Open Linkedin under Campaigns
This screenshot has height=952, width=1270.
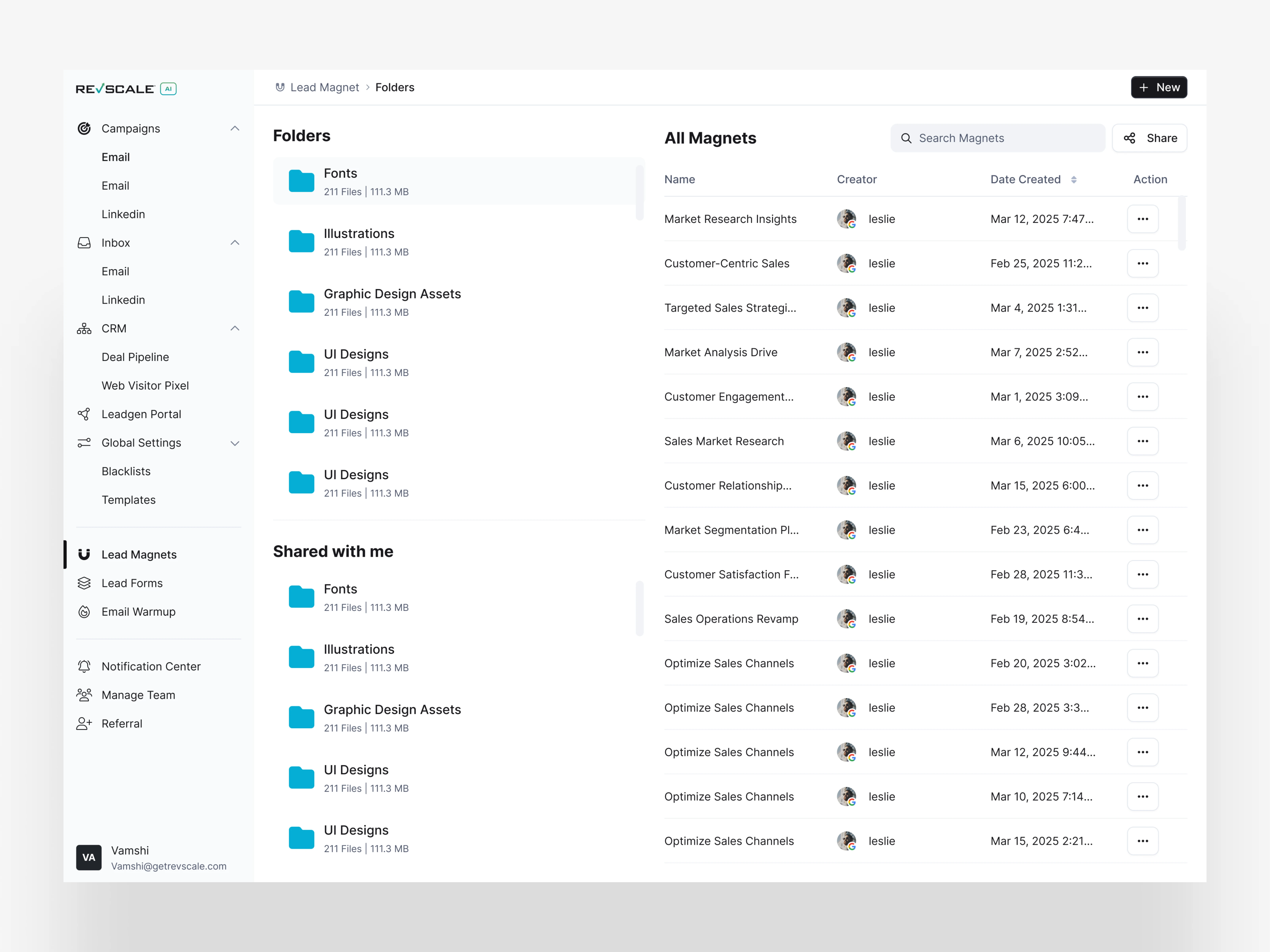tap(123, 214)
